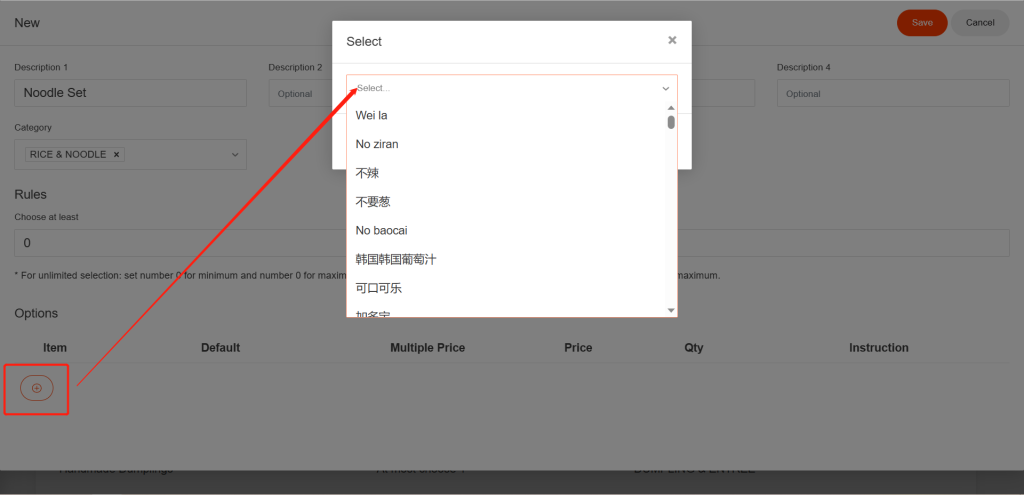
Task: Focus the Description 1 'Noodle Set' field
Action: tap(131, 93)
